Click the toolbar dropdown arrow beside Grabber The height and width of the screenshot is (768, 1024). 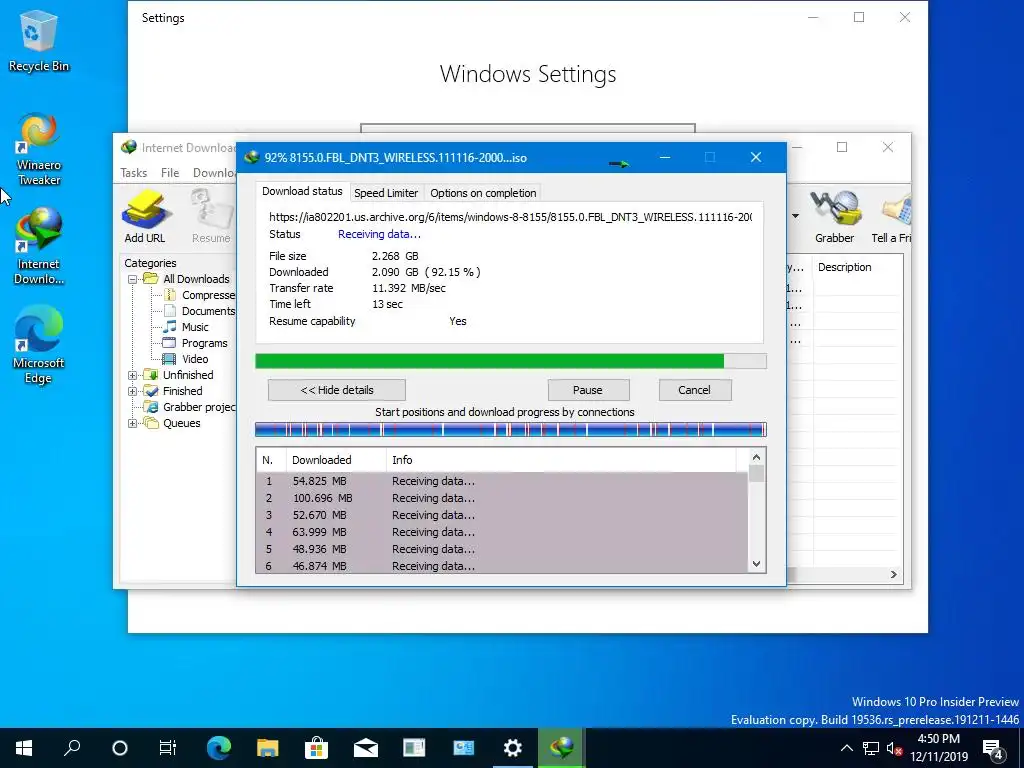(x=795, y=216)
